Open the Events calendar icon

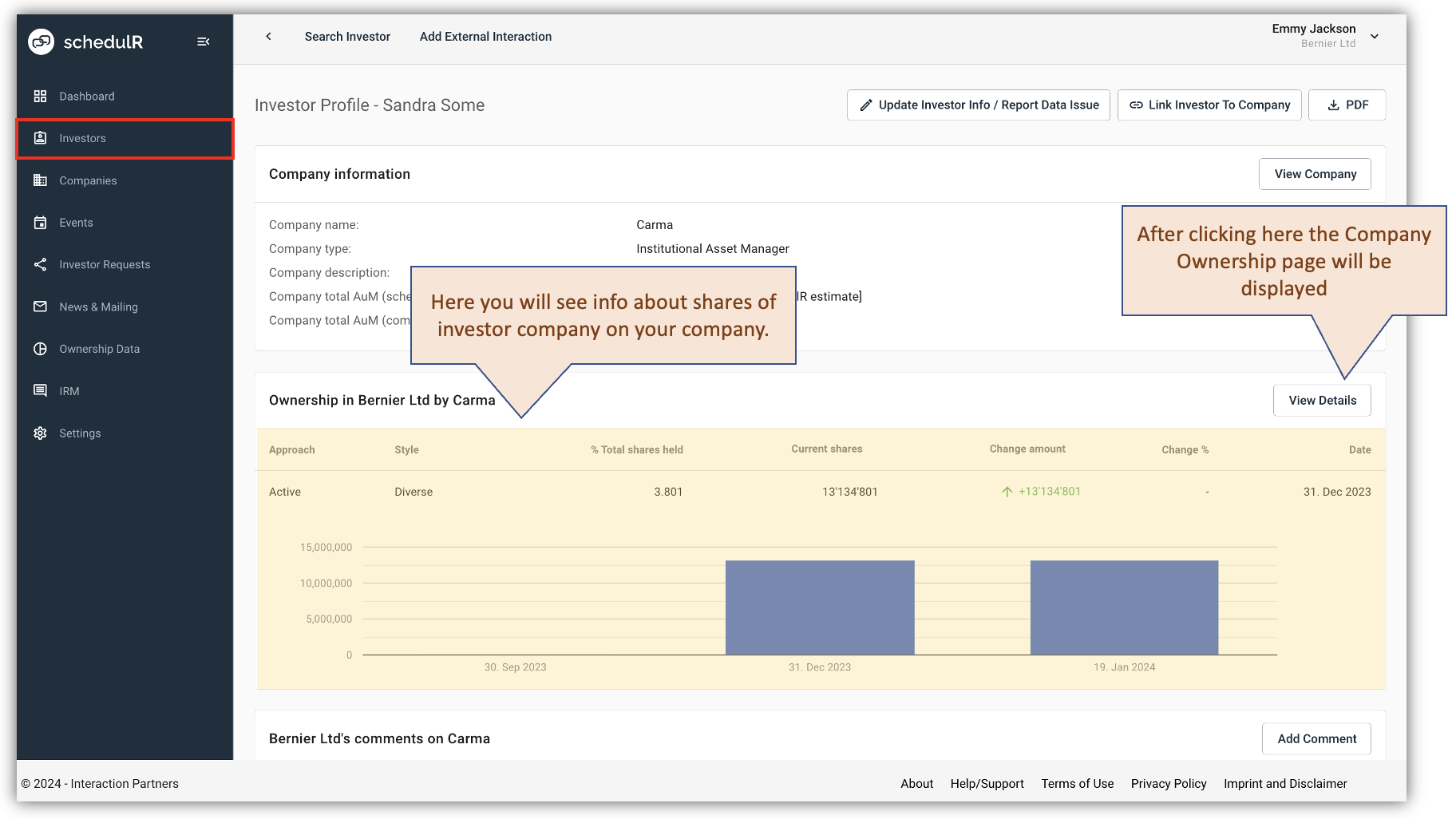[40, 223]
